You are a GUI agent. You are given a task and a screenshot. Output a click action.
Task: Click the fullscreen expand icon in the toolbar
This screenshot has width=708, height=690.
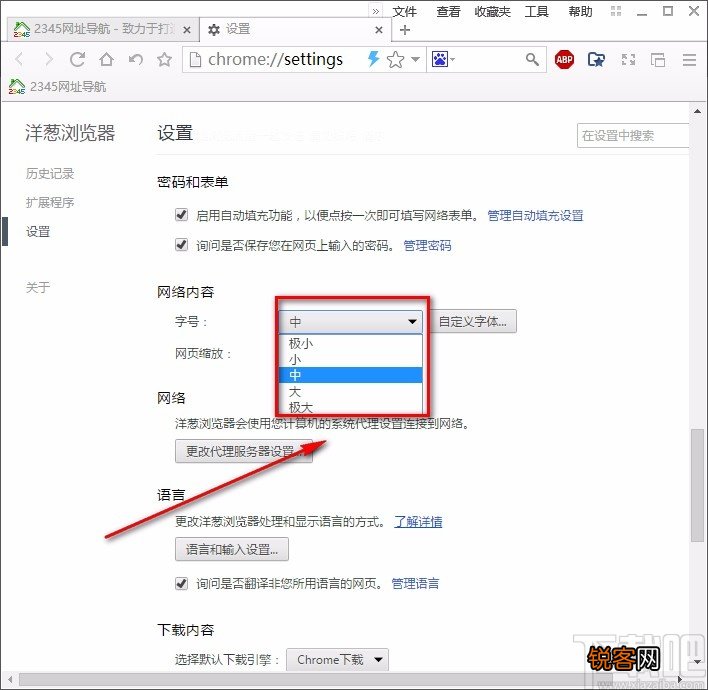point(628,59)
